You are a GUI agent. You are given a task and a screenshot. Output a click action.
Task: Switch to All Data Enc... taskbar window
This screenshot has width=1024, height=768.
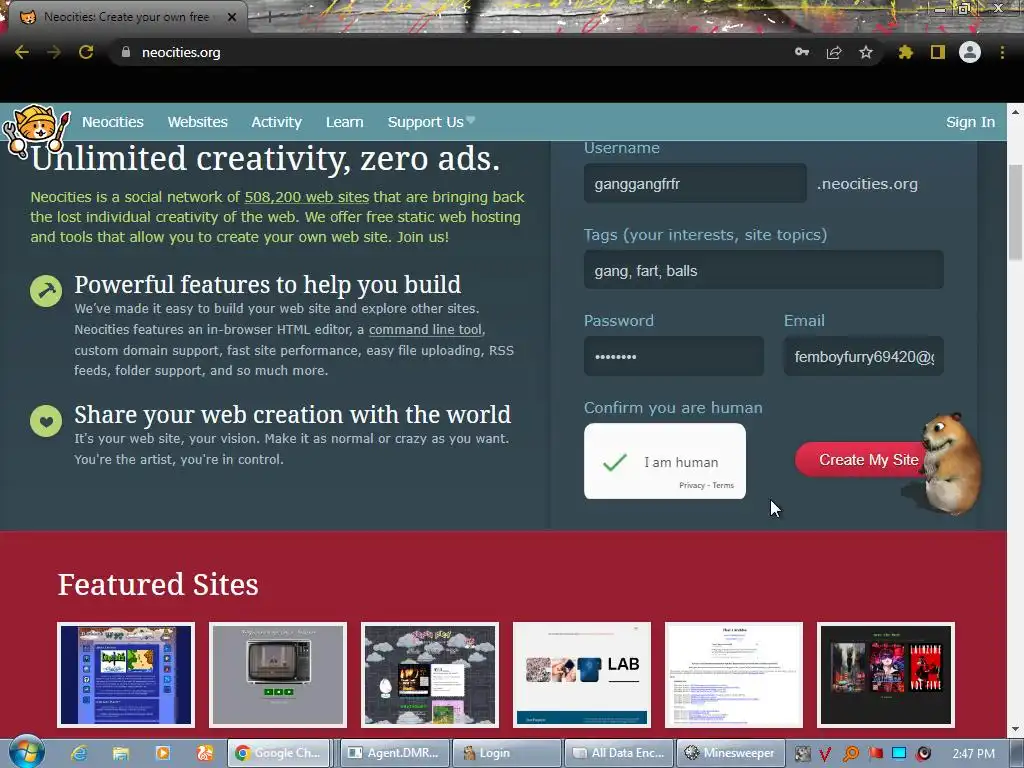(619, 753)
